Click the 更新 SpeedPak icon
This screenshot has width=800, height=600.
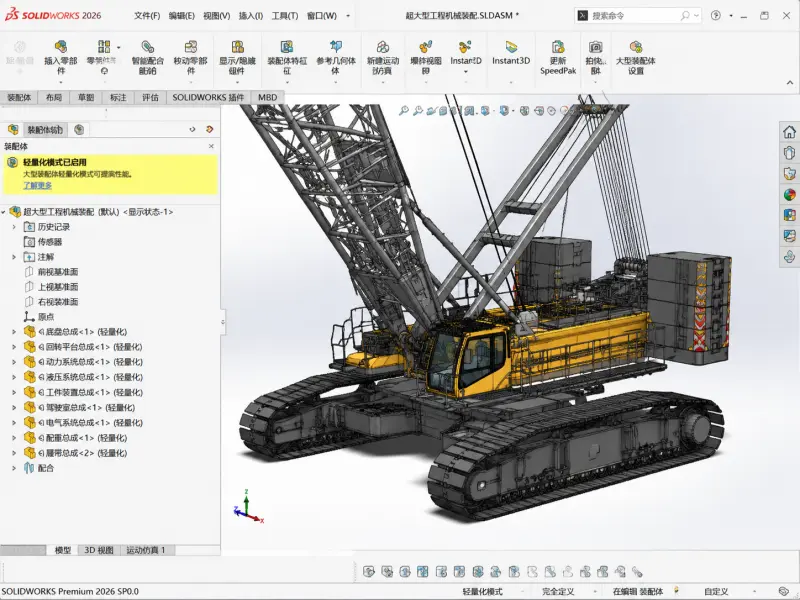[x=558, y=47]
